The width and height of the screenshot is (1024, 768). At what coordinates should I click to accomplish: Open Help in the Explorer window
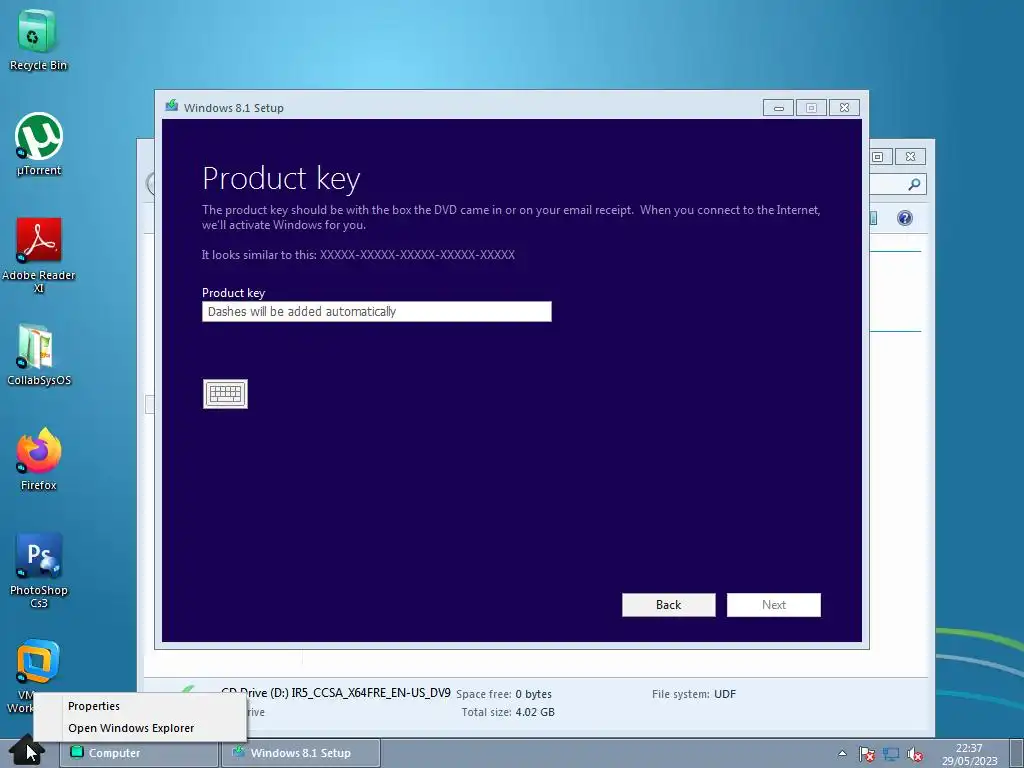click(x=904, y=218)
